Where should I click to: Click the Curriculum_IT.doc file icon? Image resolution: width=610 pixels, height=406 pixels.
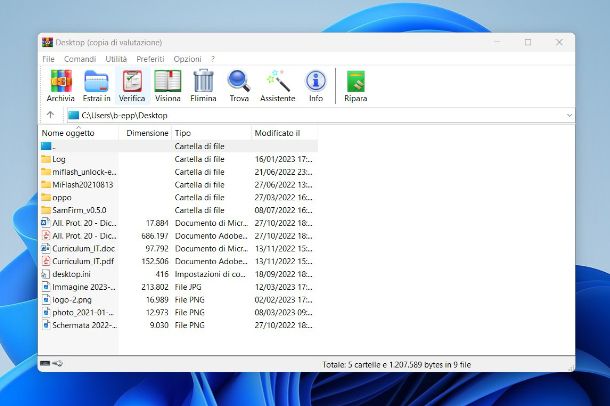click(46, 248)
